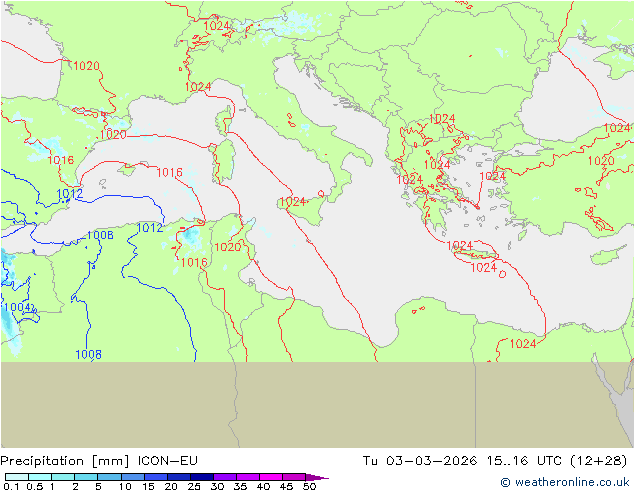Click the '1020' label over western France
This screenshot has height=490, width=634.
(87, 65)
